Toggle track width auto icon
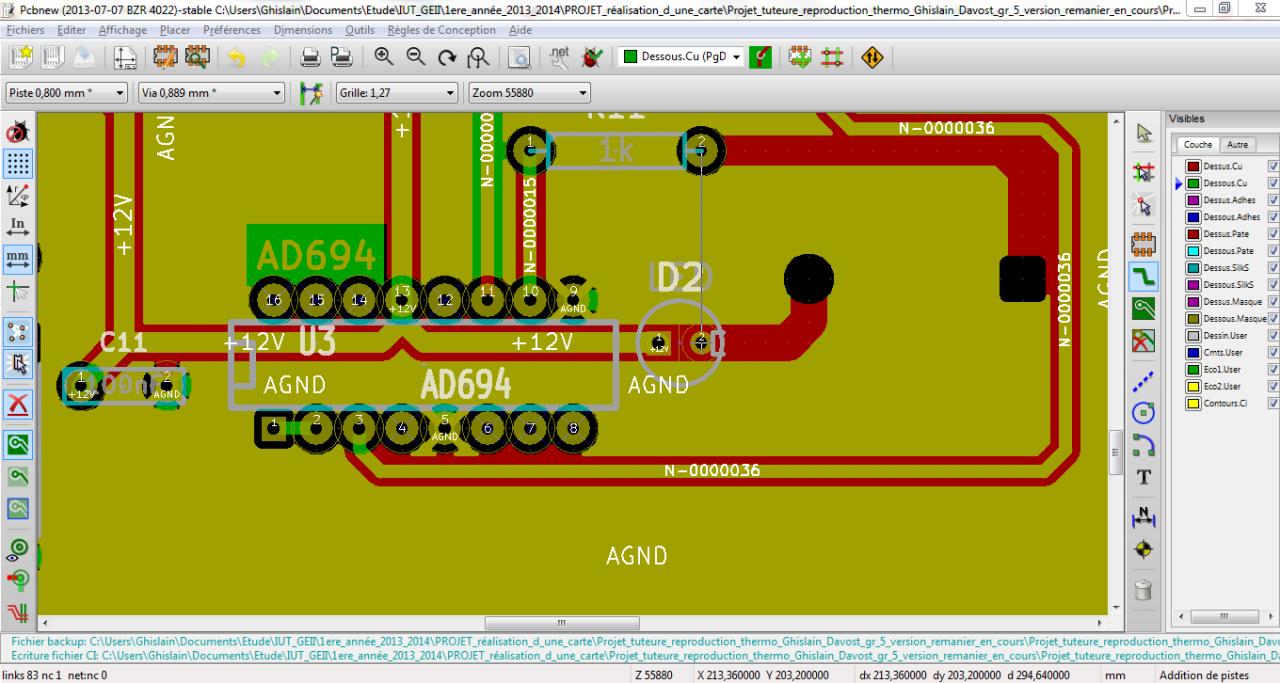 point(313,94)
